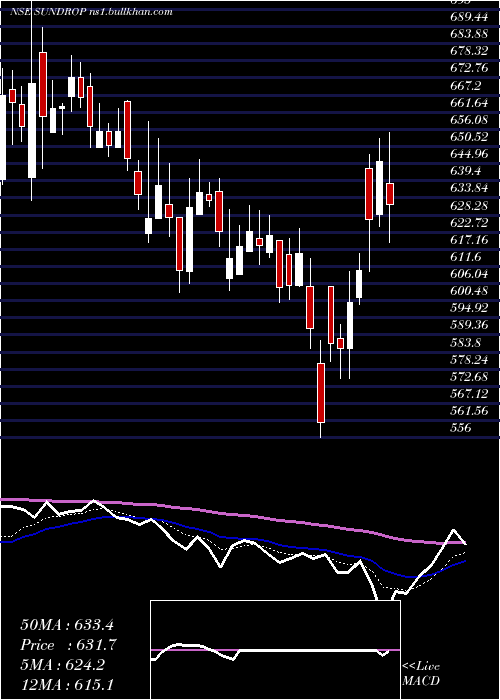The width and height of the screenshot is (500, 700).
Task: Click the 622.72 price axis label
Action: tap(469, 222)
